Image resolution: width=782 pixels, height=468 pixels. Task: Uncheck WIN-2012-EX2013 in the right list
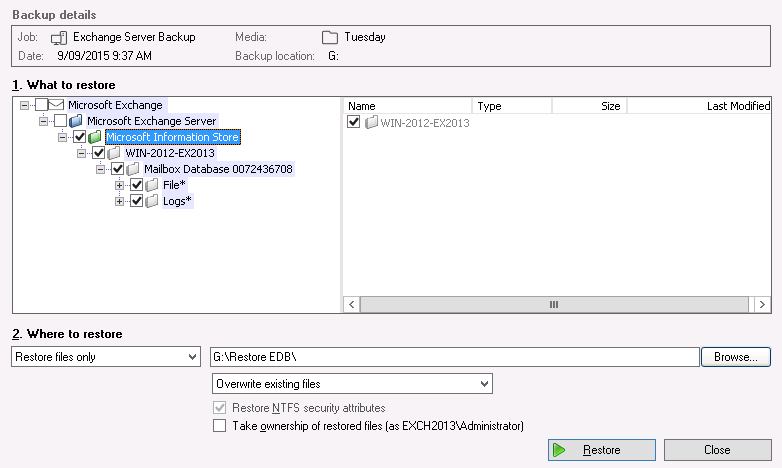click(x=354, y=122)
